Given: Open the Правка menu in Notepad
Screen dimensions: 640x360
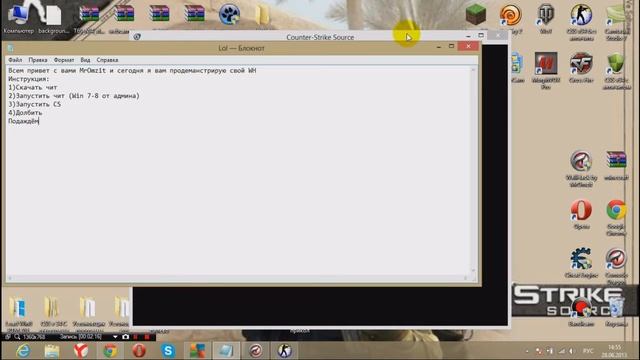Looking at the screenshot, I should (38, 60).
